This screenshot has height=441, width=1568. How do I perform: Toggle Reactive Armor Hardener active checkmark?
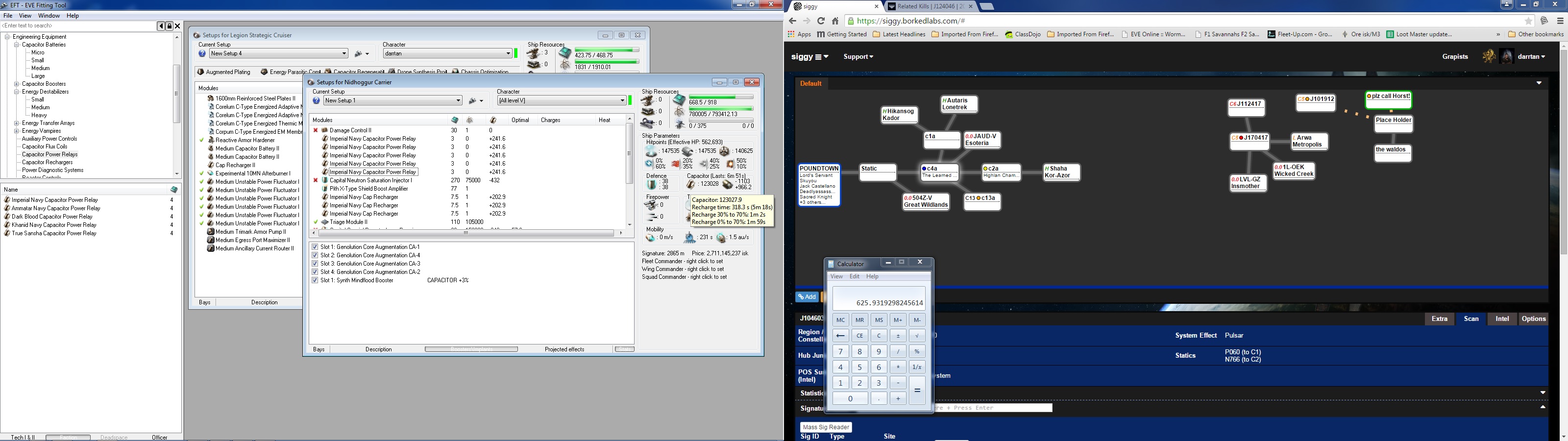click(201, 140)
